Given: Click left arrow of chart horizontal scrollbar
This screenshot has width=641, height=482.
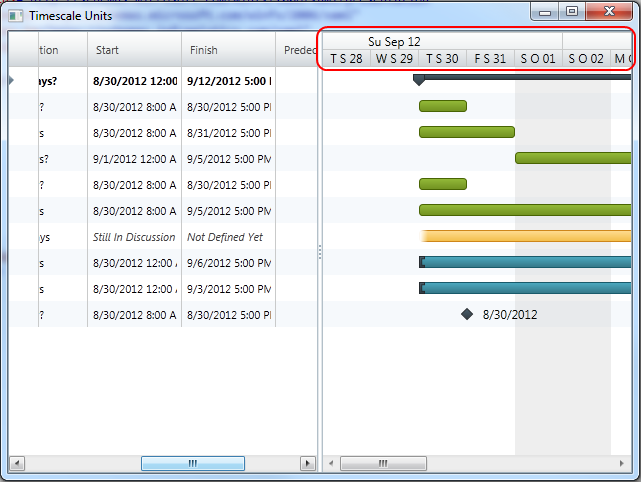Looking at the screenshot, I should pyautogui.click(x=331, y=463).
